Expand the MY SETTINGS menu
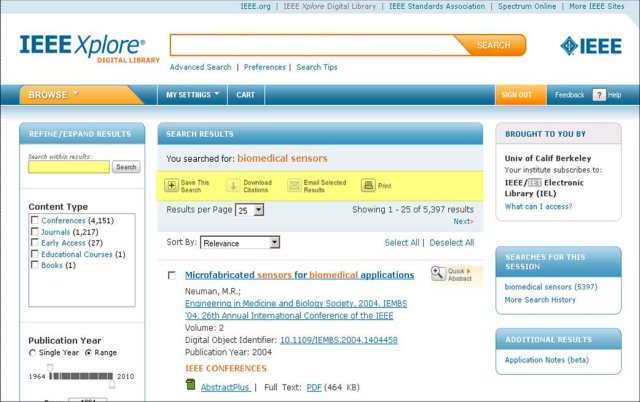Image resolution: width=640 pixels, height=402 pixels. [192, 95]
